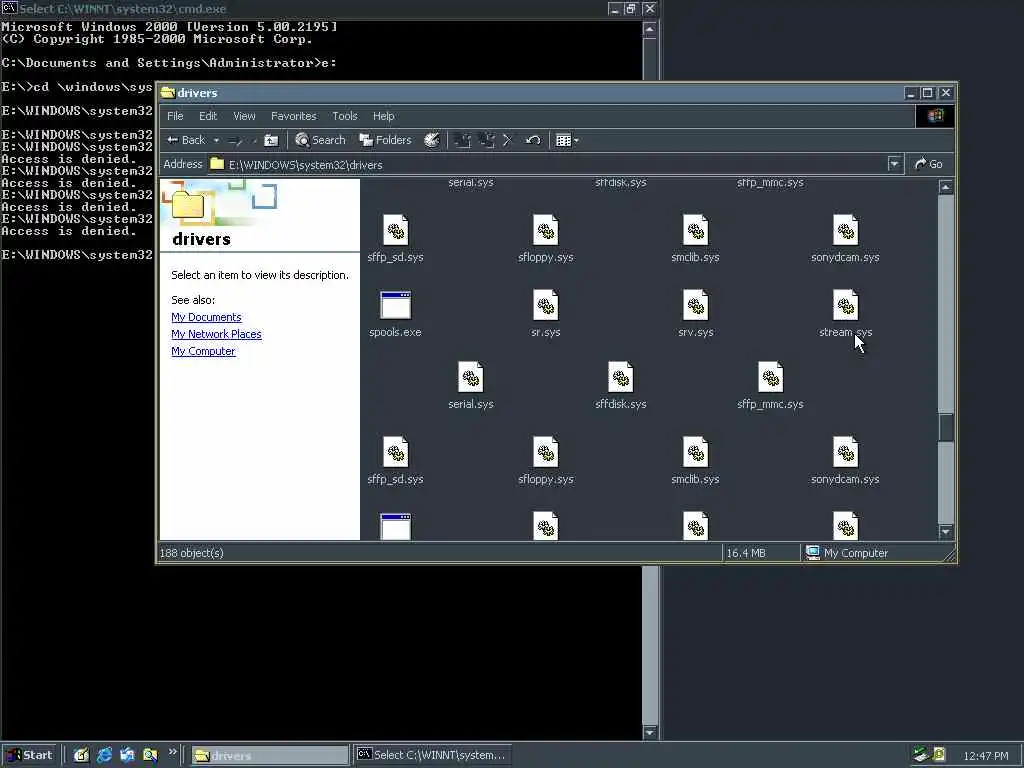Click the Windows logo throbber in the menu bar

pos(935,116)
